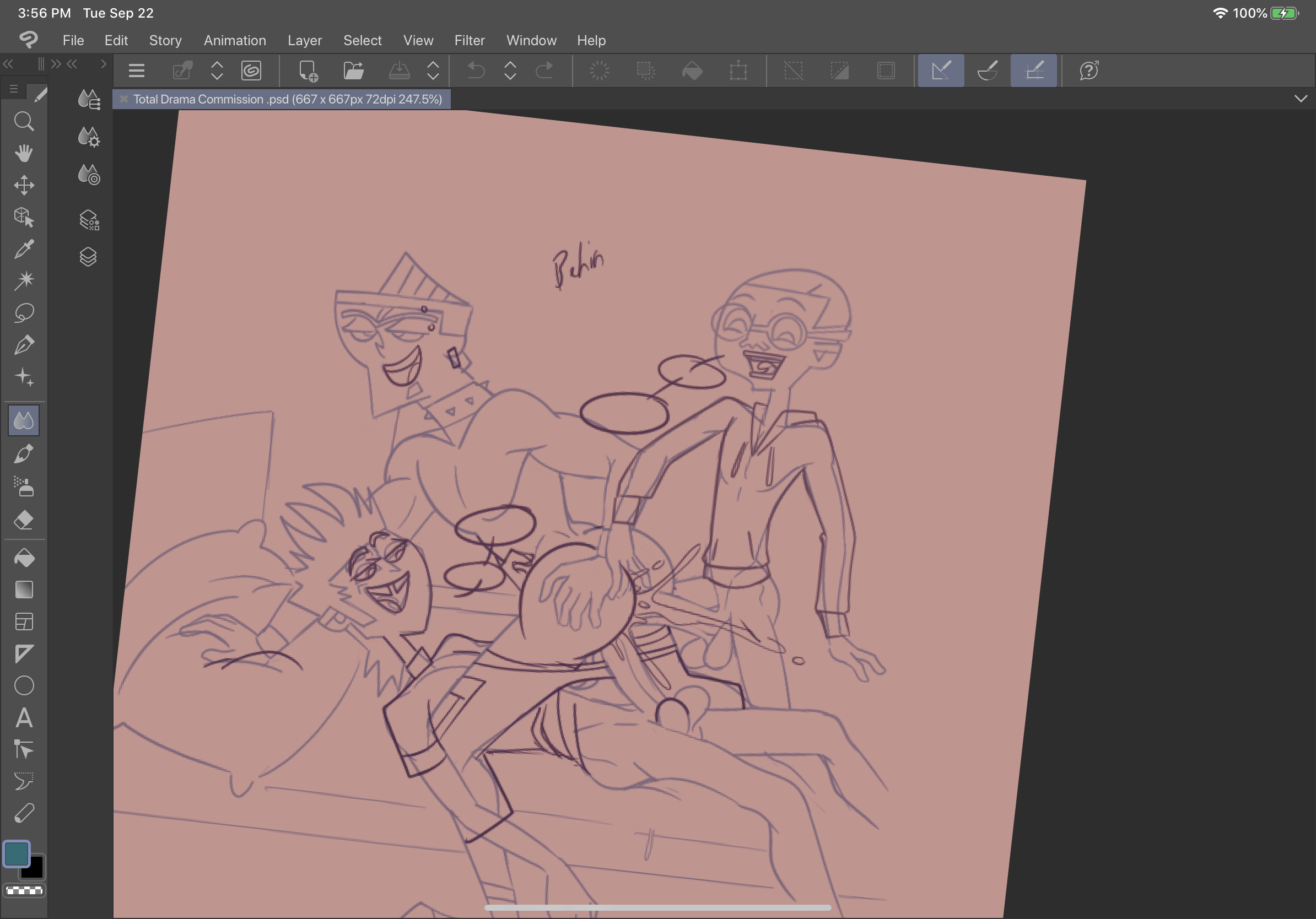The height and width of the screenshot is (919, 1316).
Task: Select the Eraser tool
Action: 24,520
